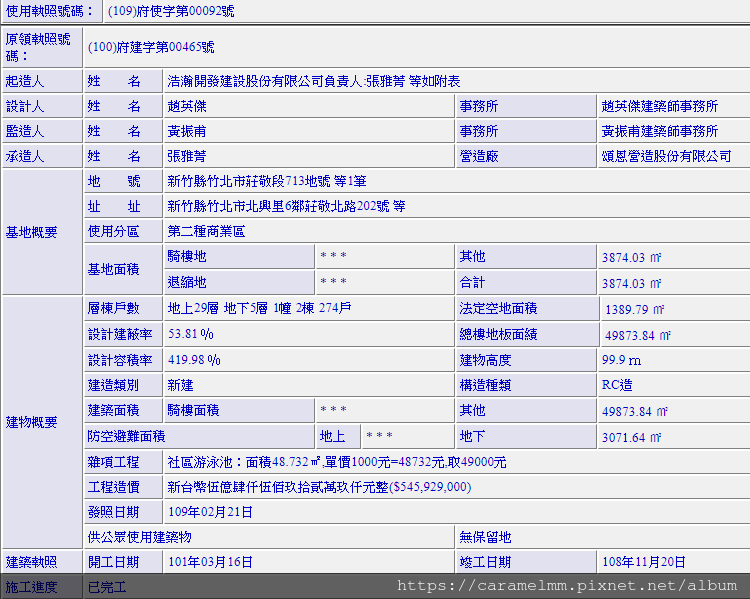This screenshot has width=750, height=599.
Task: Select coverage ratio 53.81 %
Action: tap(190, 334)
